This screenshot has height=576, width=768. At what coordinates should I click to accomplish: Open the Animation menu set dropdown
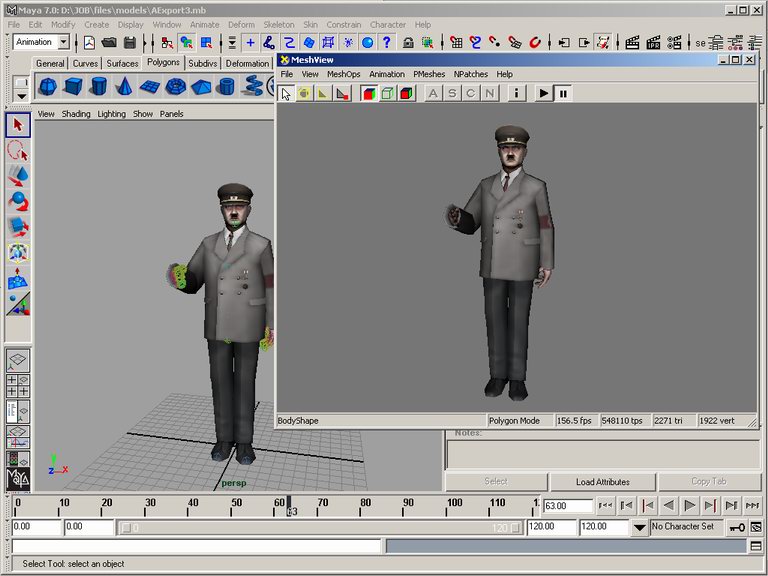pyautogui.click(x=63, y=43)
